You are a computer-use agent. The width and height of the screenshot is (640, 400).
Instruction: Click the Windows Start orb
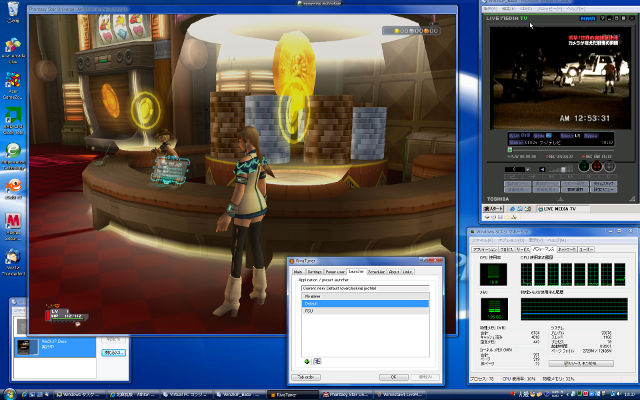pos(8,394)
